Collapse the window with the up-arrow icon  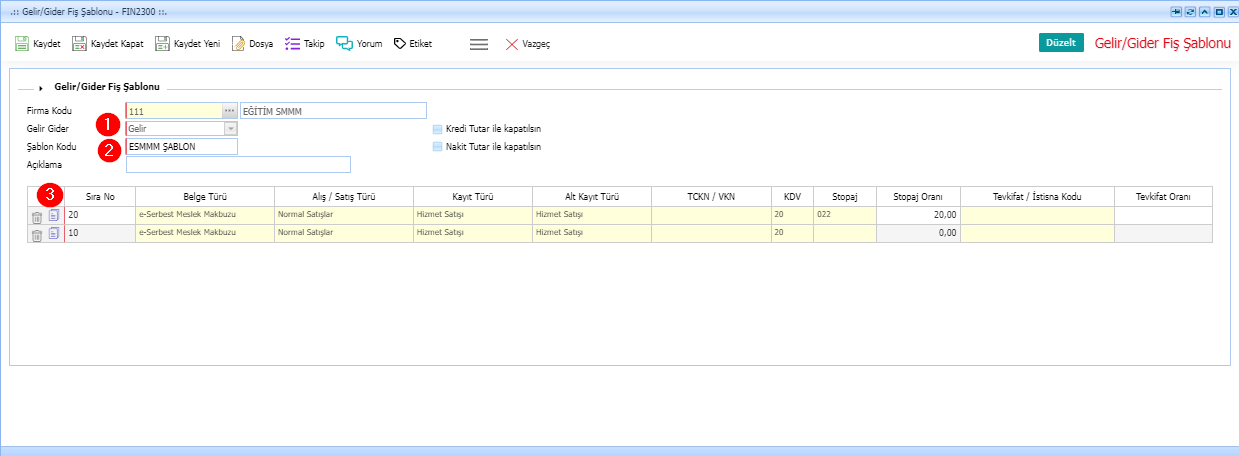click(1204, 10)
